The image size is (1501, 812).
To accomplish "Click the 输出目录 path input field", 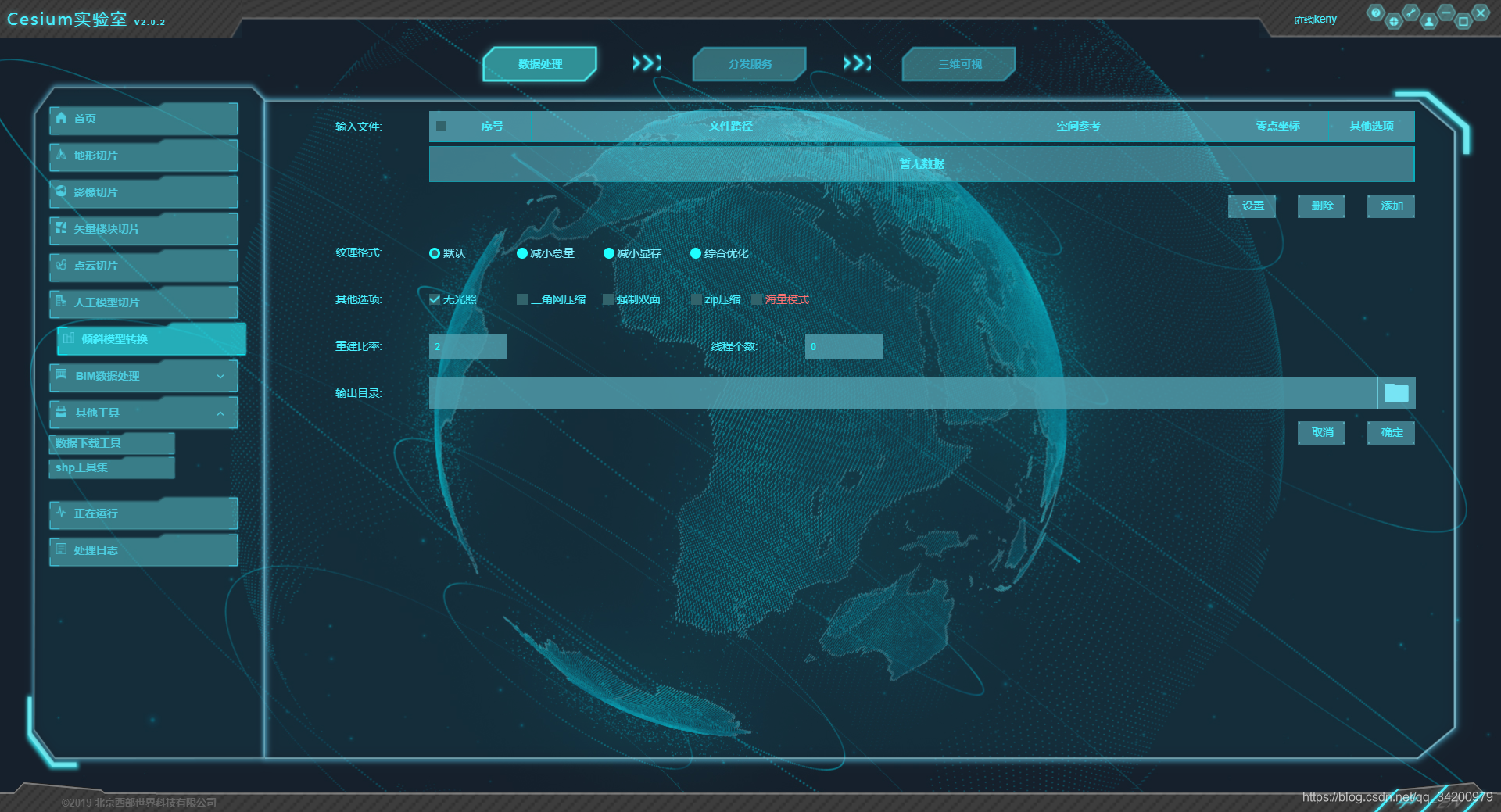I will pyautogui.click(x=903, y=393).
